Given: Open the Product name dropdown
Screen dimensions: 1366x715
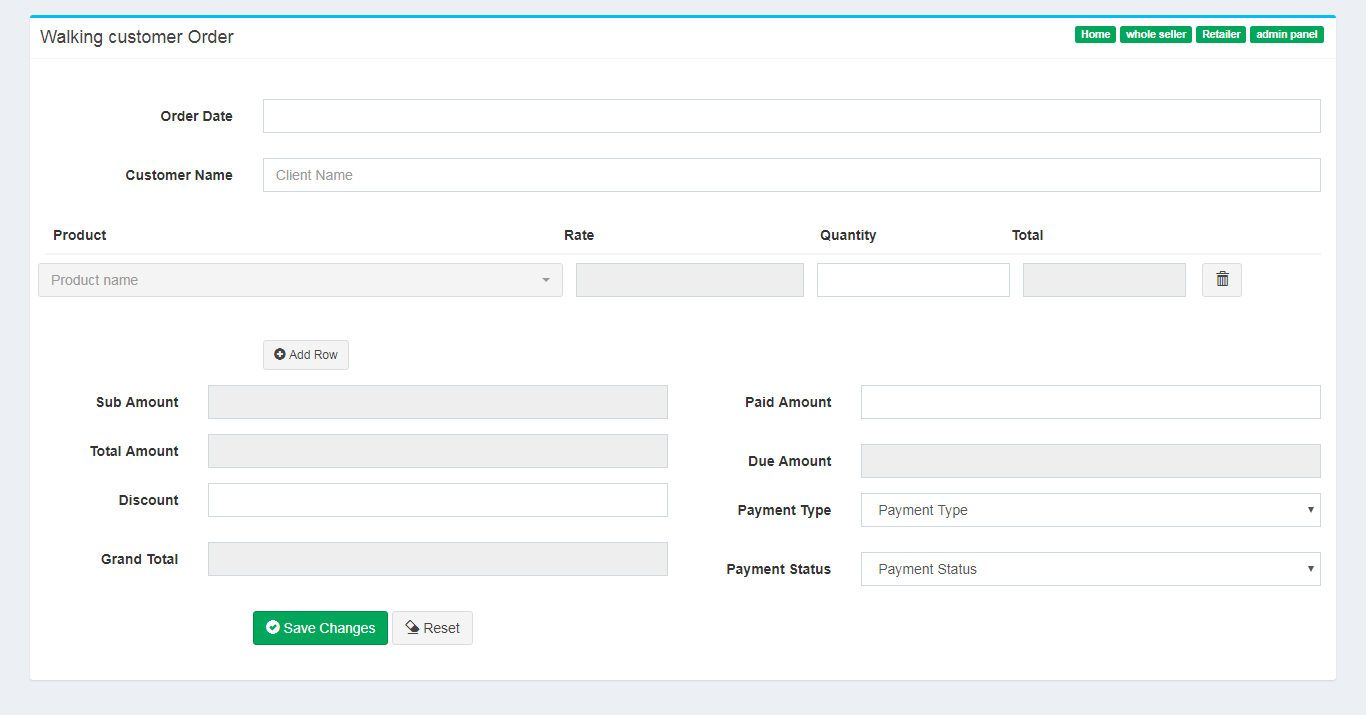Looking at the screenshot, I should point(300,280).
